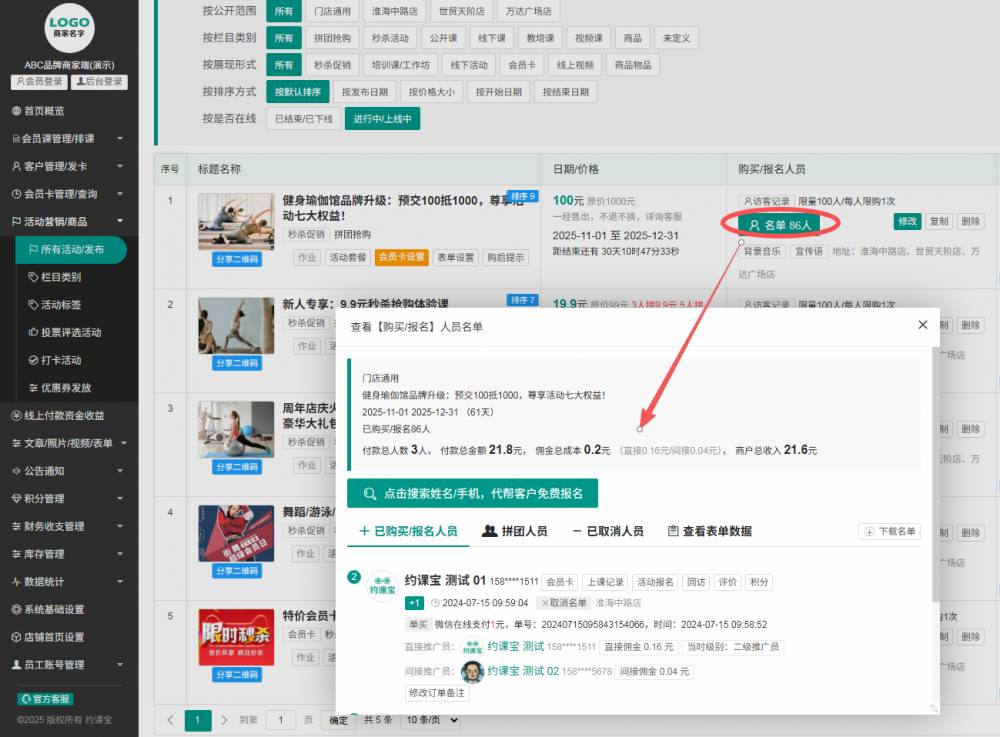Click the yoga activity thumbnail in row 1
This screenshot has width=1000, height=737.
[x=235, y=221]
